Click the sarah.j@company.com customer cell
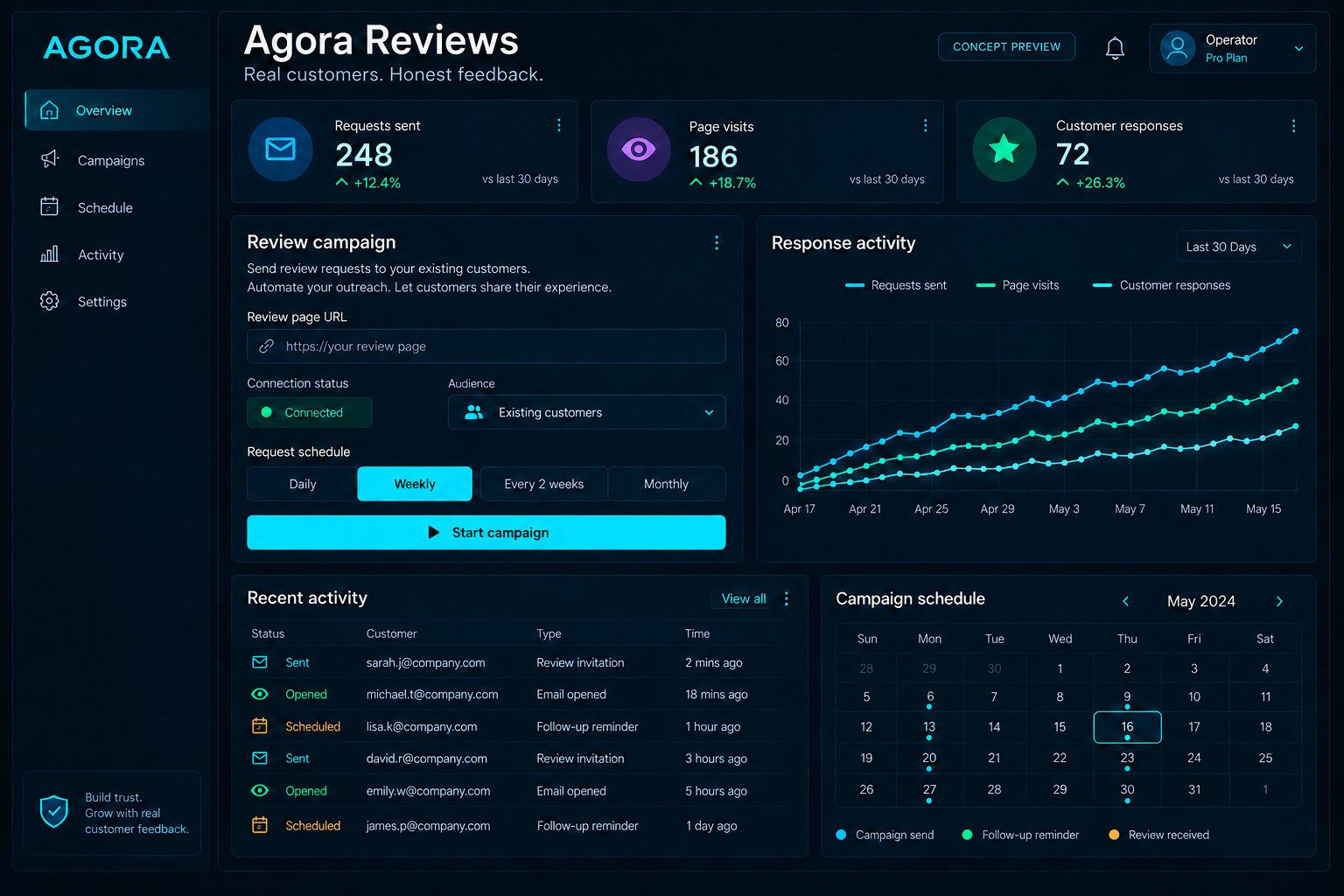The height and width of the screenshot is (896, 1344). coord(425,662)
